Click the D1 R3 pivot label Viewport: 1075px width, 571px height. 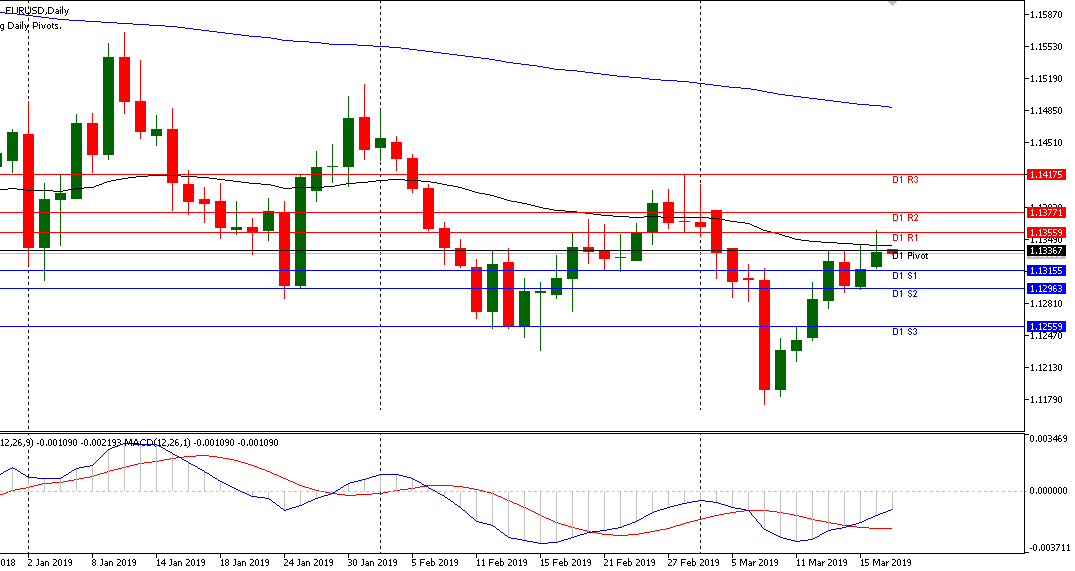click(x=905, y=180)
